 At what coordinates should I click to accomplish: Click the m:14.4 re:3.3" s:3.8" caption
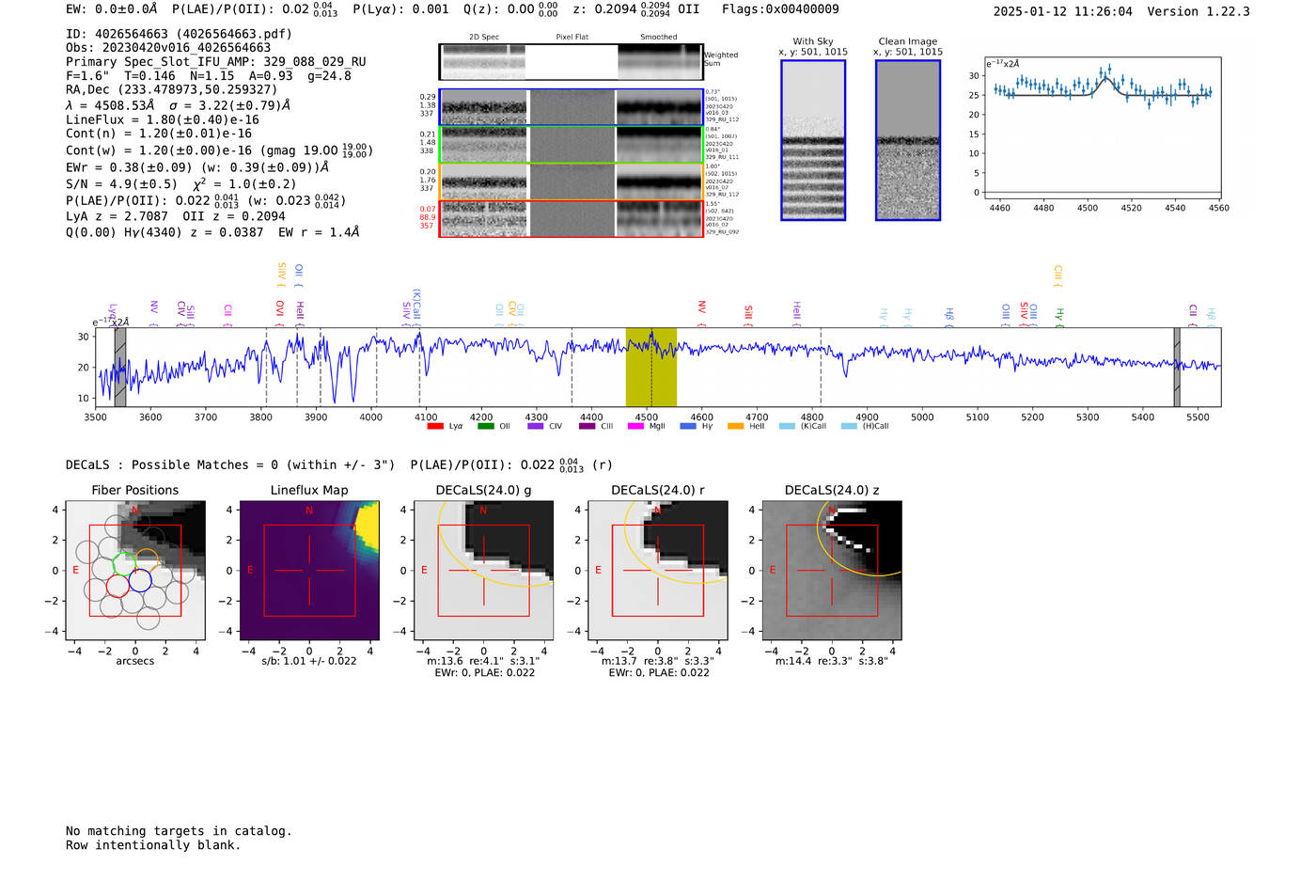coord(831,661)
